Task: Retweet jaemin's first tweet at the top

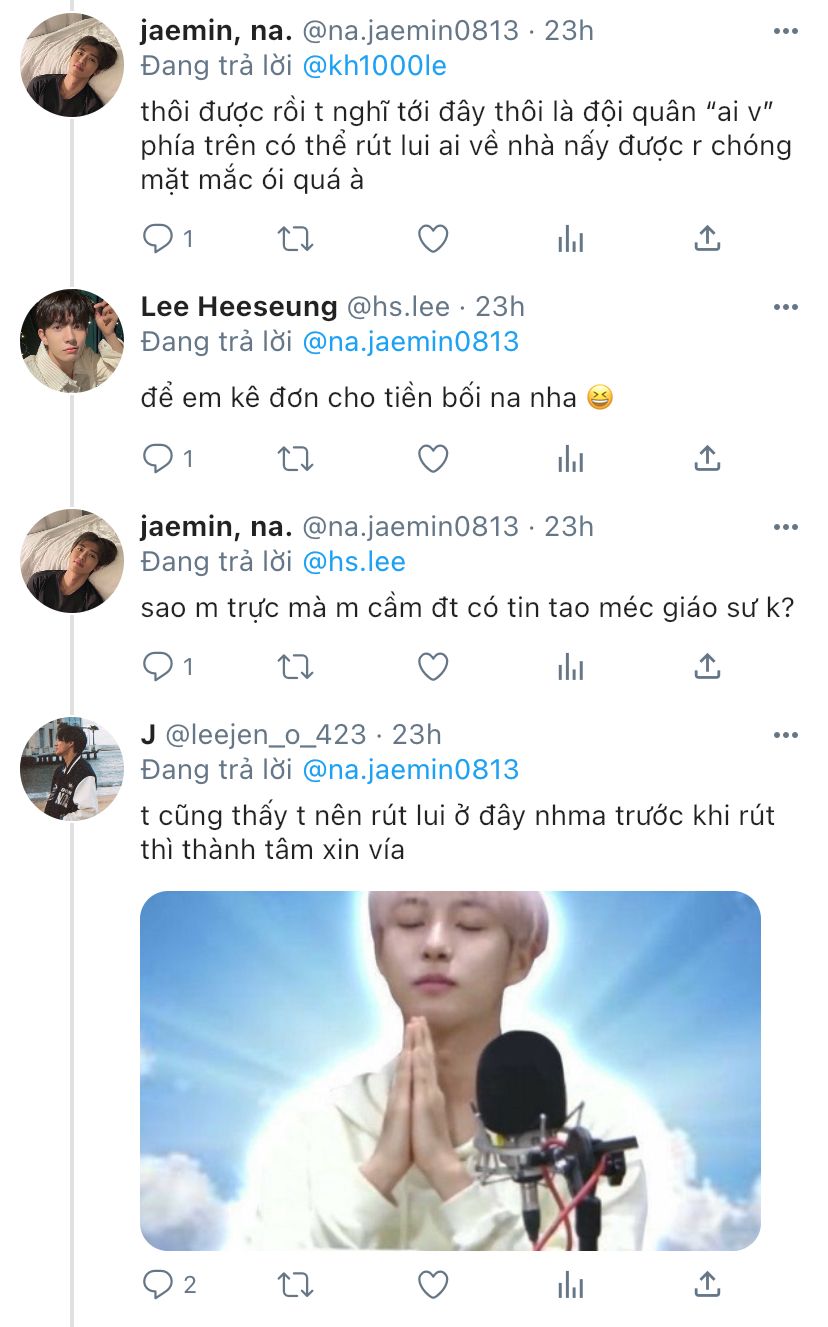Action: [x=295, y=239]
